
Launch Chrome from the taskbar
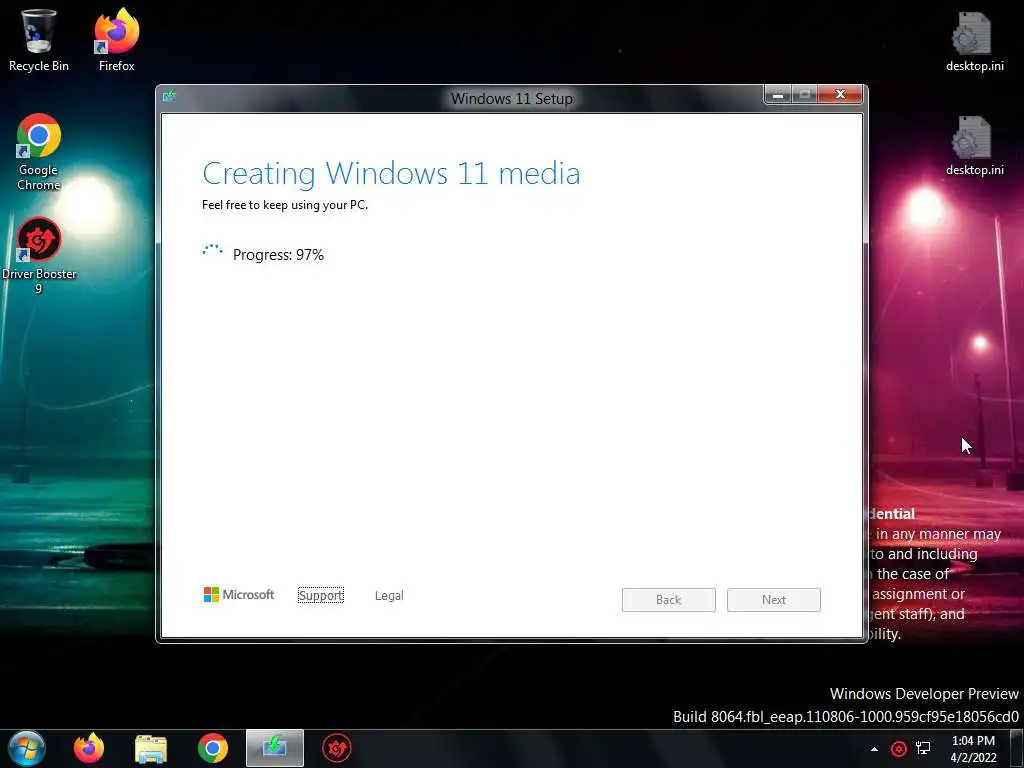click(x=213, y=748)
